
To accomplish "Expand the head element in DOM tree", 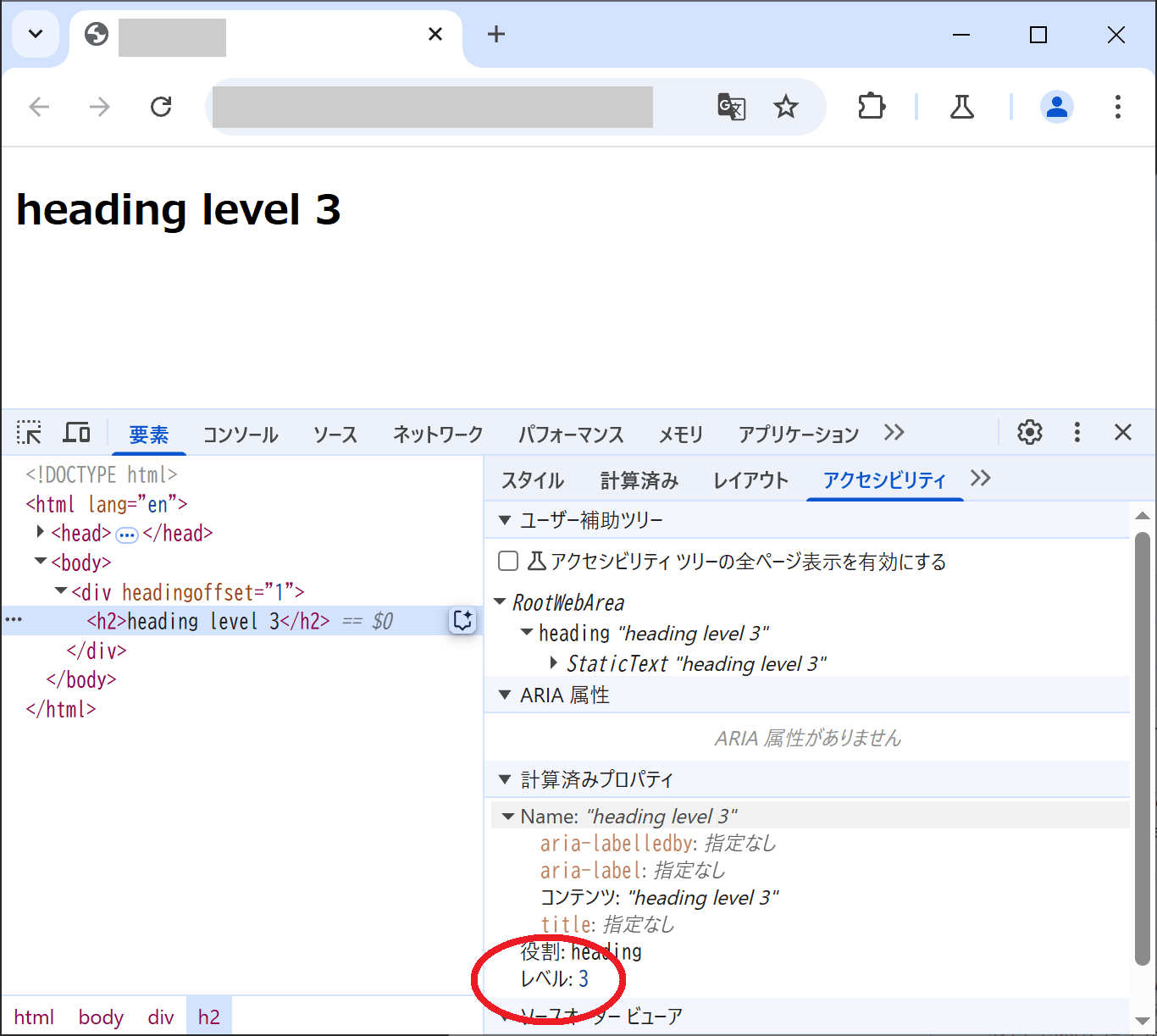I will 40,532.
